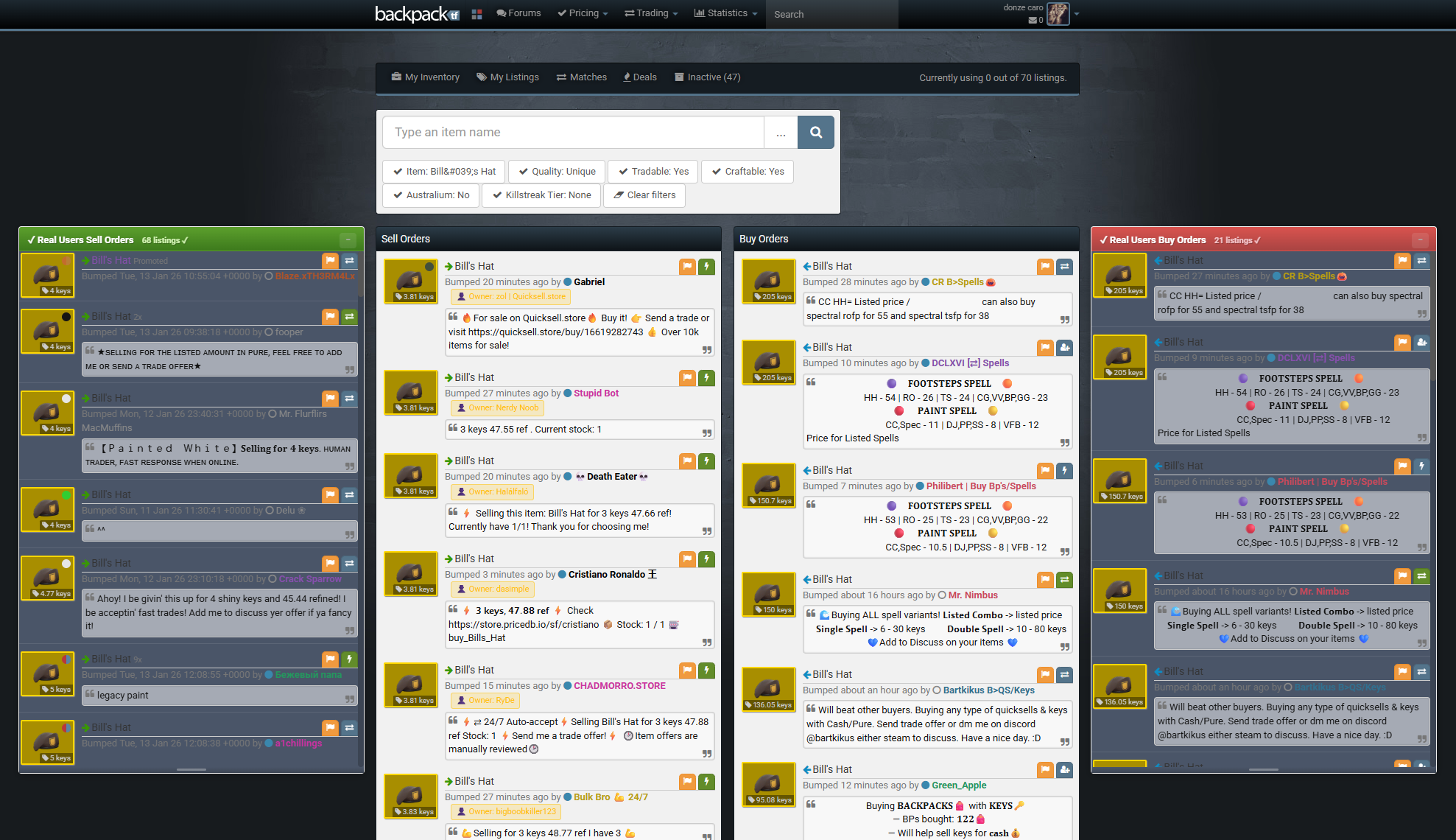Open the messages envelope icon in top bar
The image size is (1456, 840).
(x=1033, y=20)
